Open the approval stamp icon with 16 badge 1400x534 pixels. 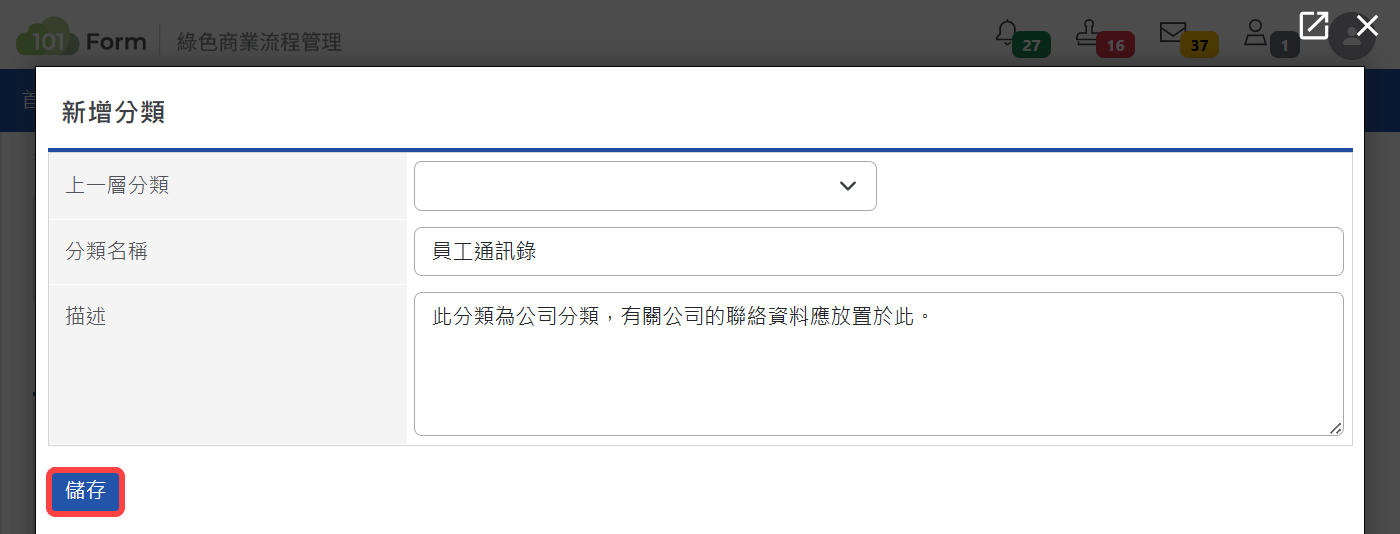pos(1088,34)
